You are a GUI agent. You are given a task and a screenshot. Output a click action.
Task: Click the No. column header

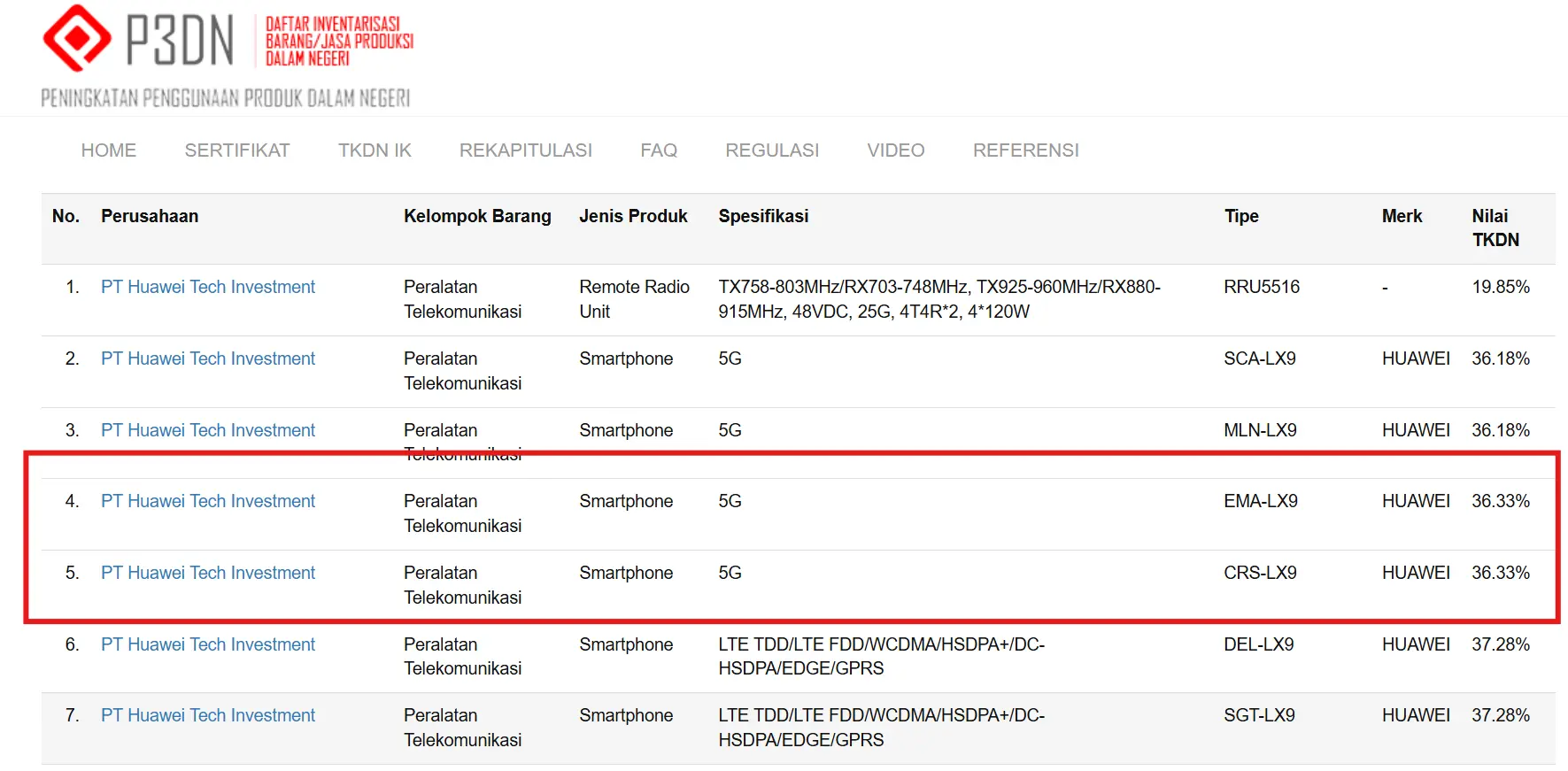coord(66,216)
